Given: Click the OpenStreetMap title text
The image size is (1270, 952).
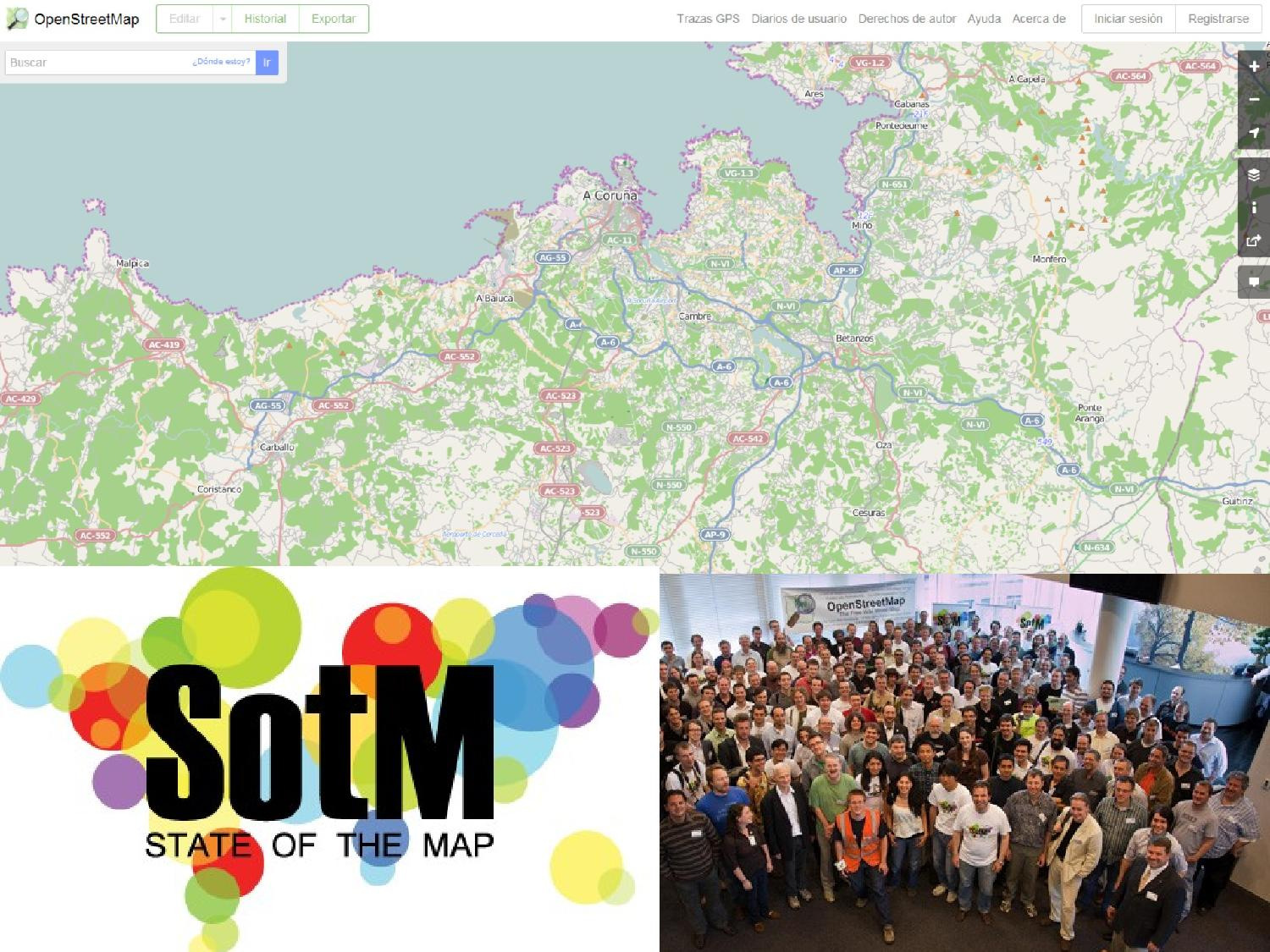Looking at the screenshot, I should tap(86, 19).
